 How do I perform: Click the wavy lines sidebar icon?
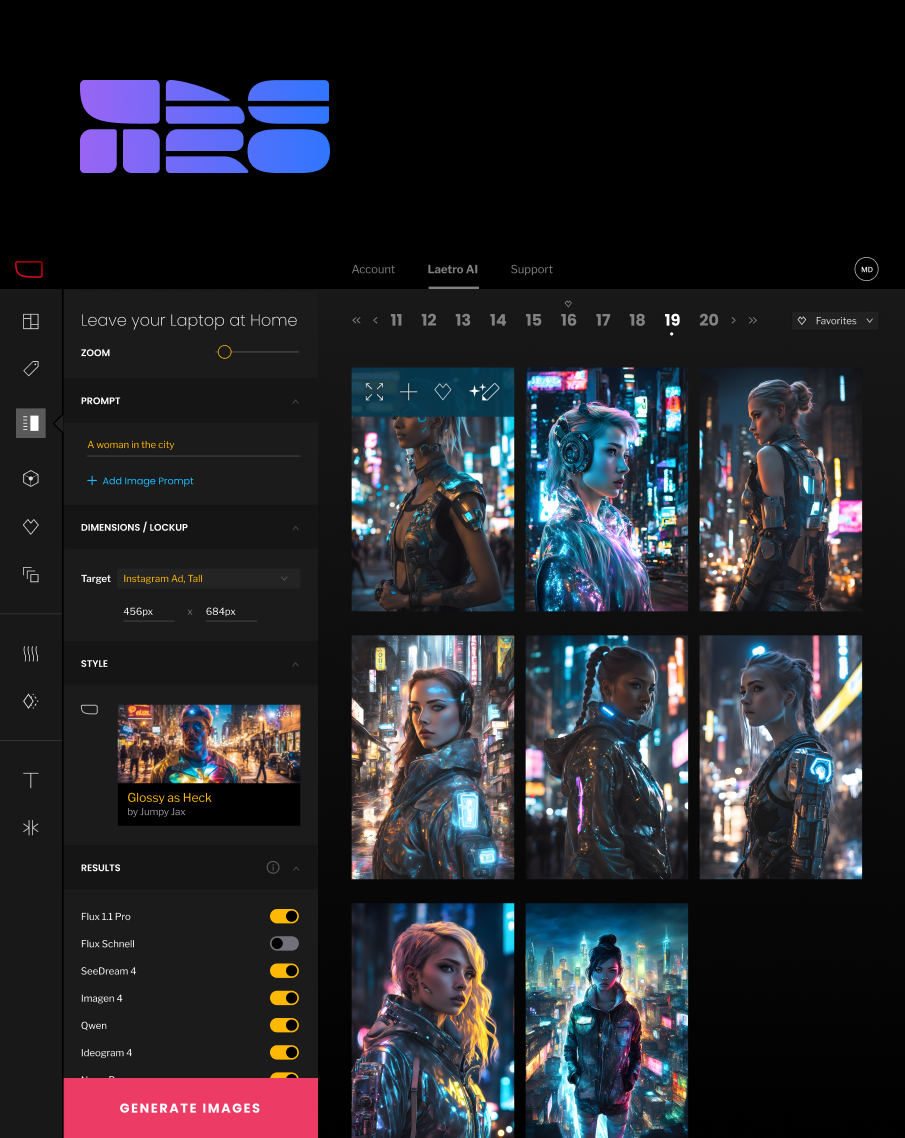tap(30, 654)
